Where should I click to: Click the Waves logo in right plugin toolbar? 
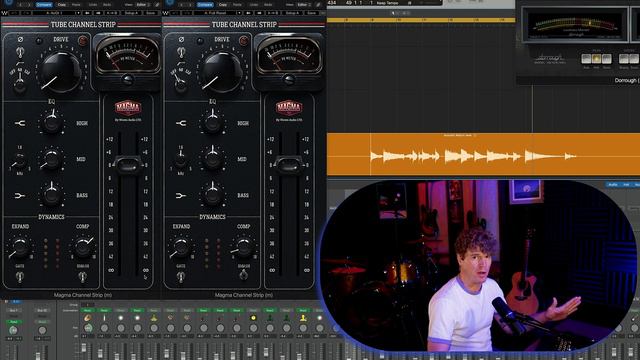click(166, 13)
